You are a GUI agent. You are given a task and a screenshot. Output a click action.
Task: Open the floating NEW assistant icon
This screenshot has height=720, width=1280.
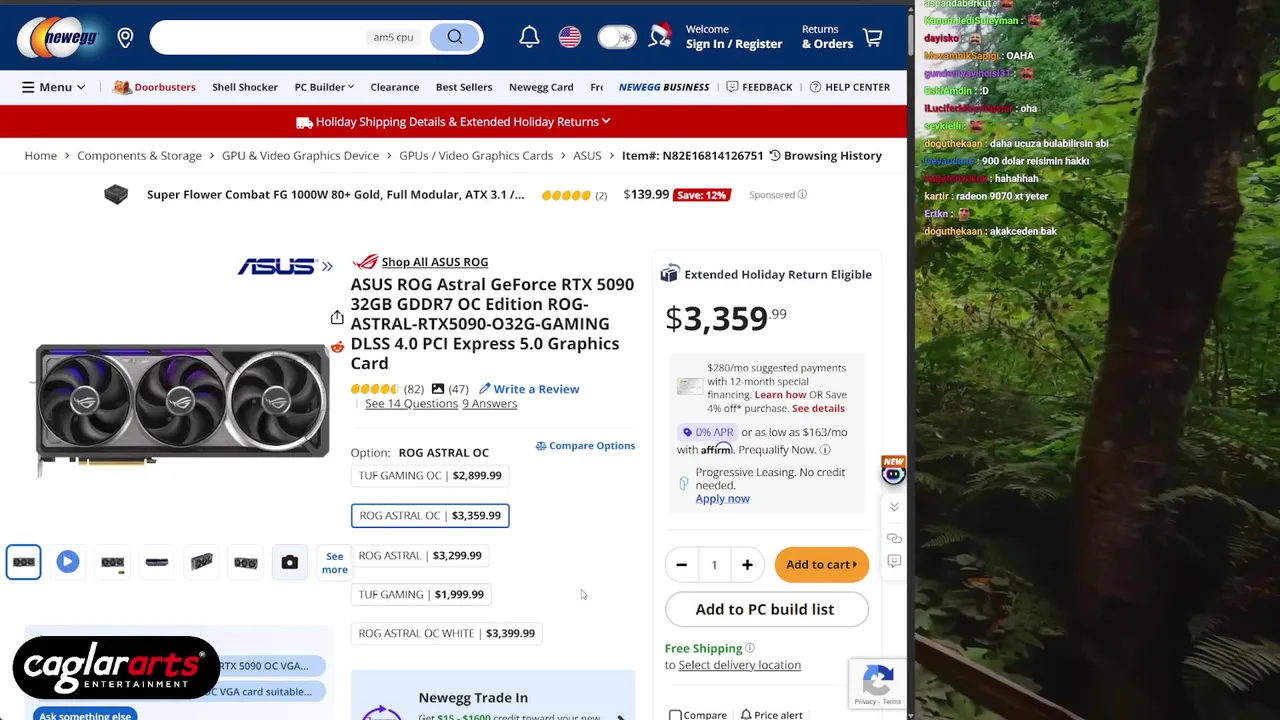pyautogui.click(x=893, y=471)
